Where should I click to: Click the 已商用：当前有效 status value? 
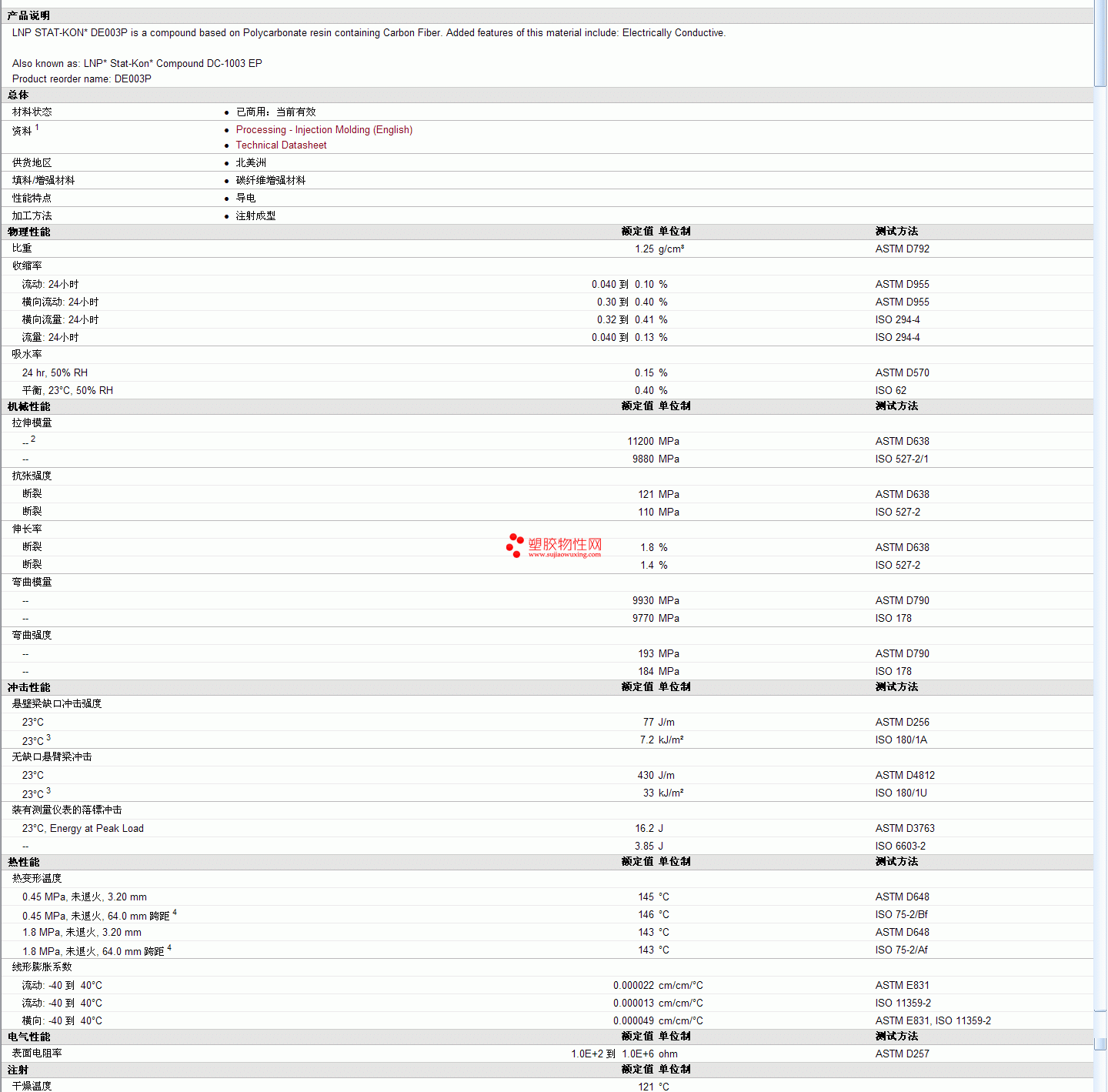coord(276,112)
